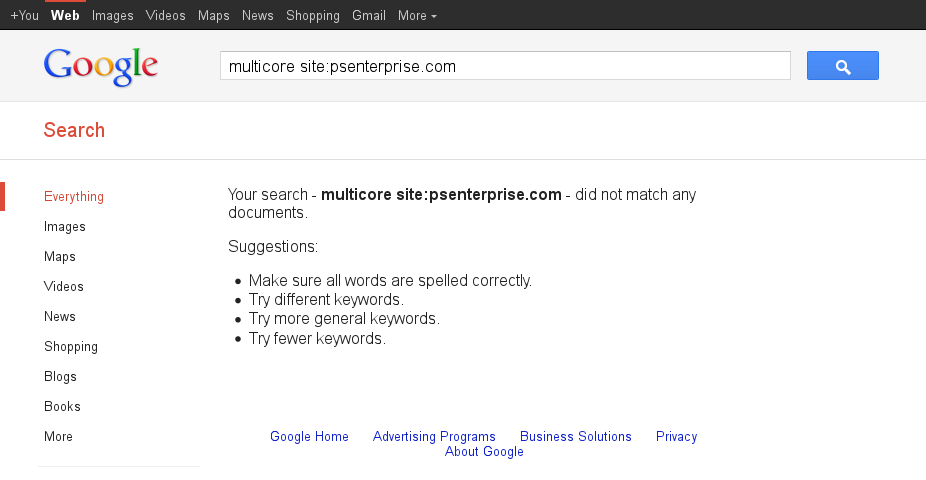Show Blogs results from sidebar

60,377
